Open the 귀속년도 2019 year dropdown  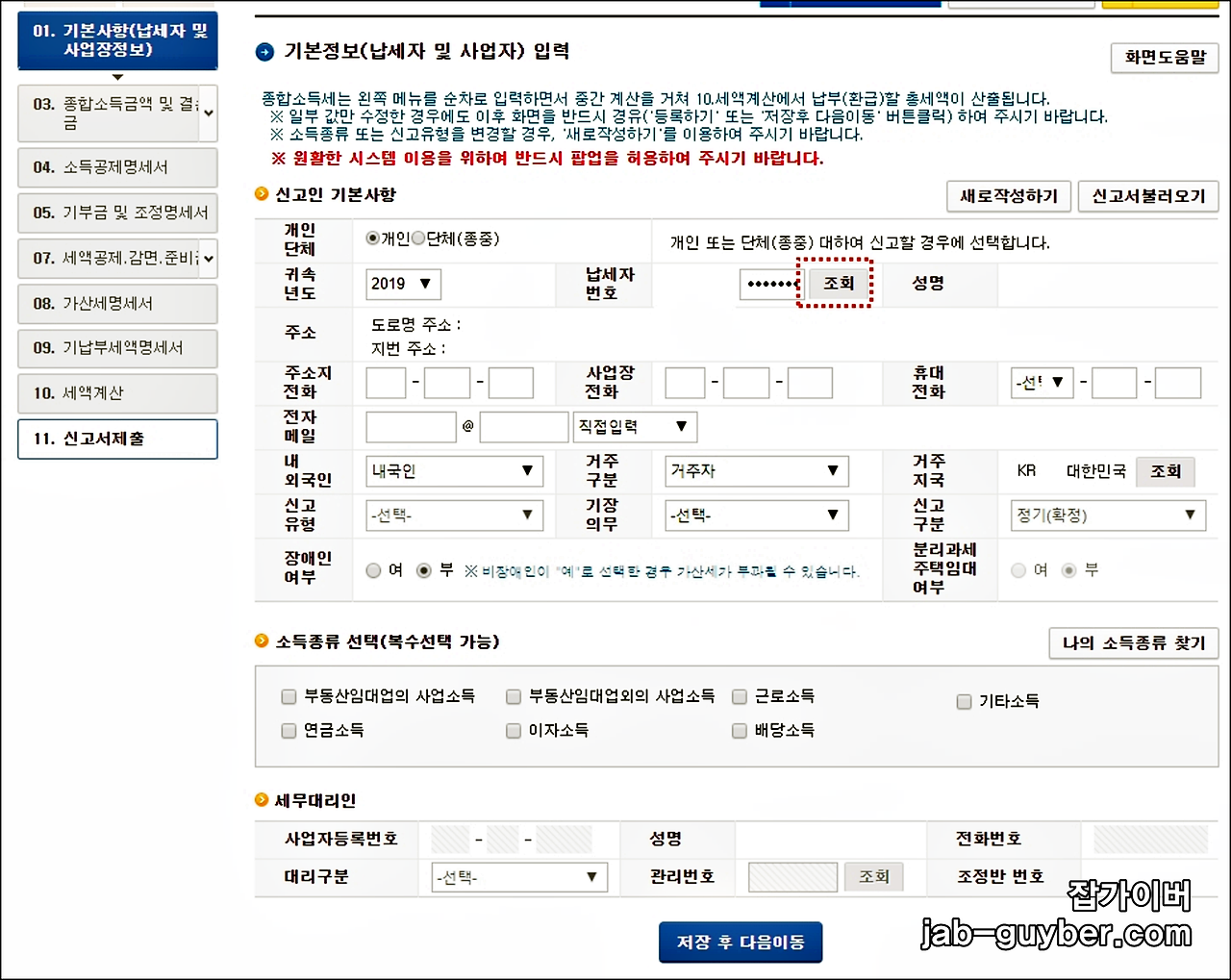click(x=402, y=284)
